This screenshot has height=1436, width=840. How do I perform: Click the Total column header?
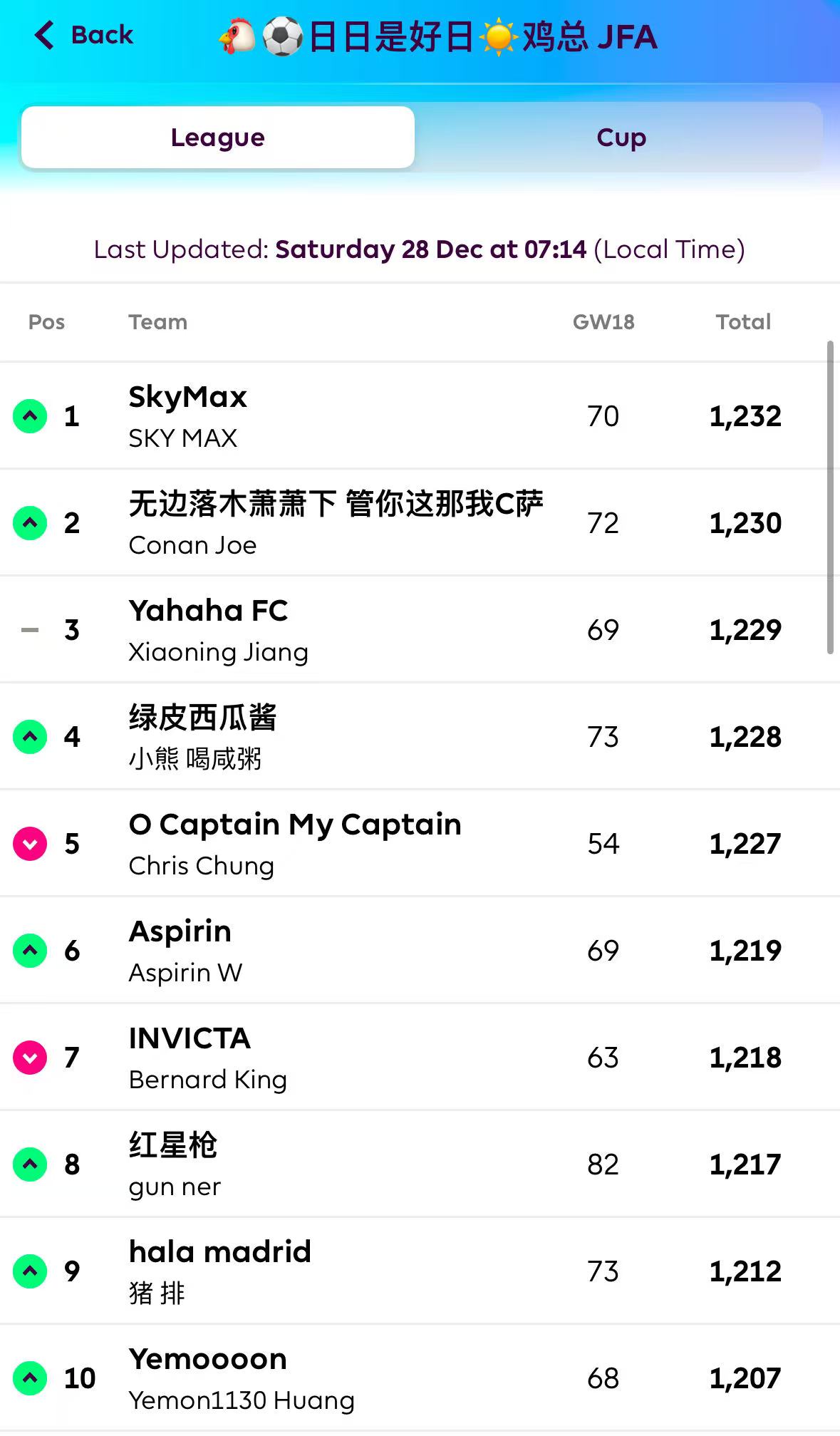tap(743, 322)
